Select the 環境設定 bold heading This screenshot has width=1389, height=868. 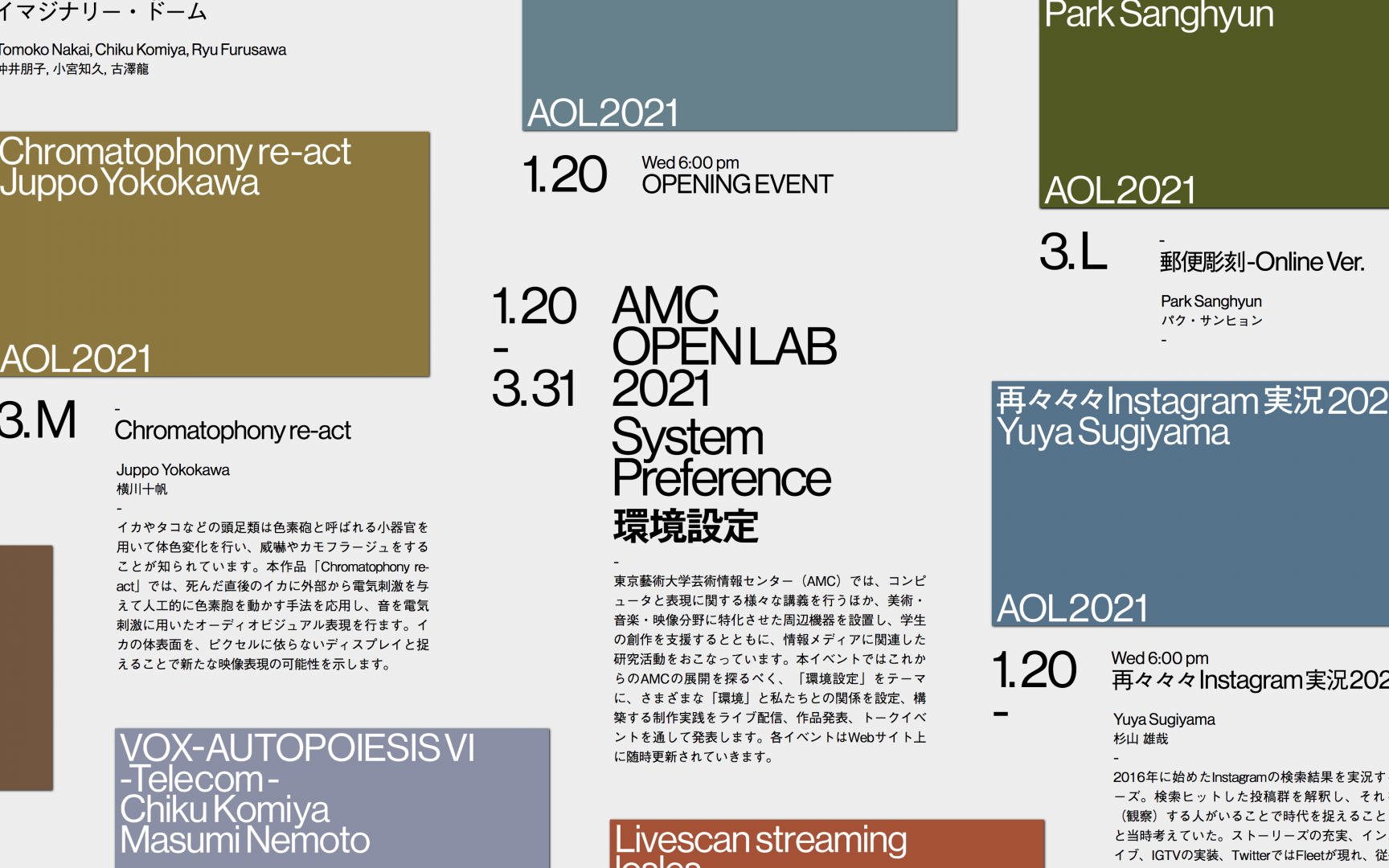[x=686, y=526]
